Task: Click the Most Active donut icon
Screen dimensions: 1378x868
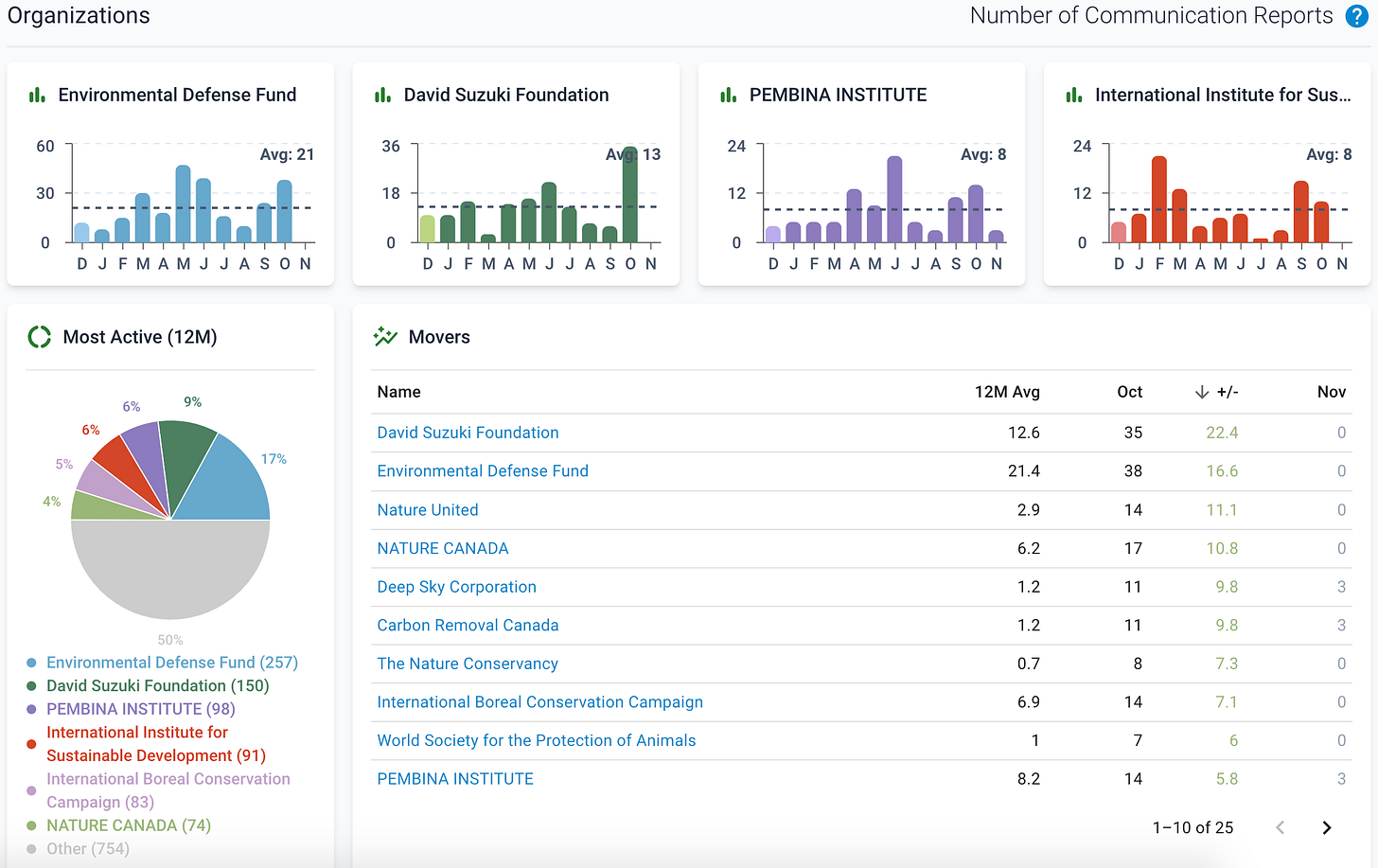Action: coord(39,337)
